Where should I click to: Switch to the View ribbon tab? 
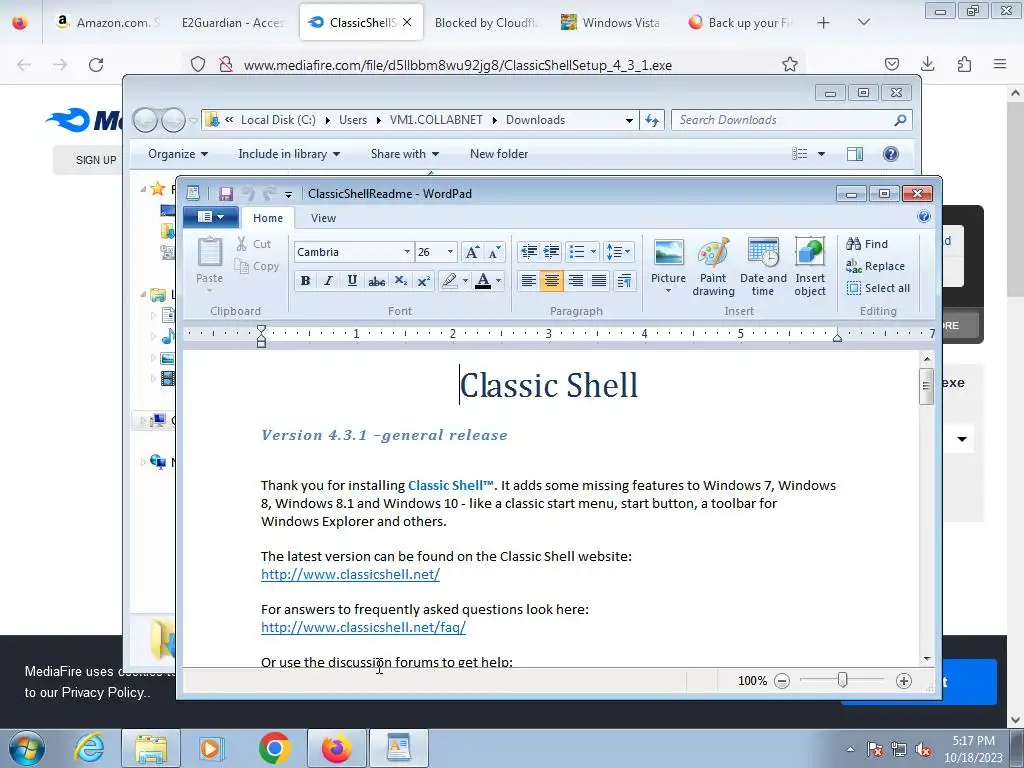coord(323,218)
